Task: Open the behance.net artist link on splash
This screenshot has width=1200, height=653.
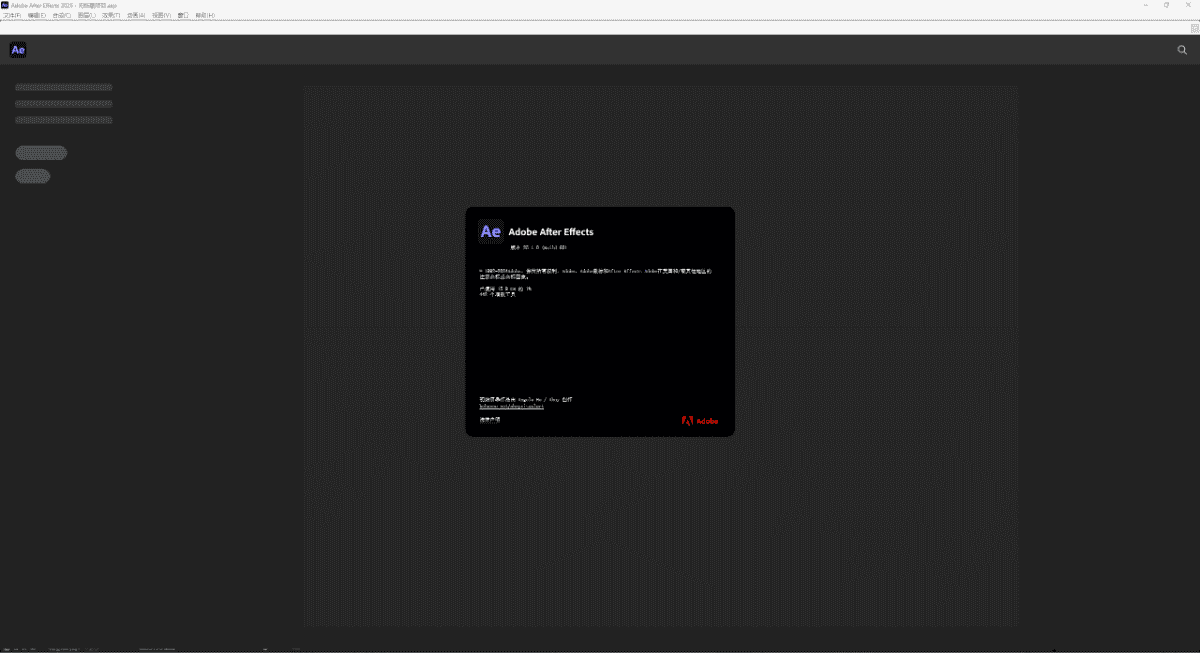Action: click(511, 407)
